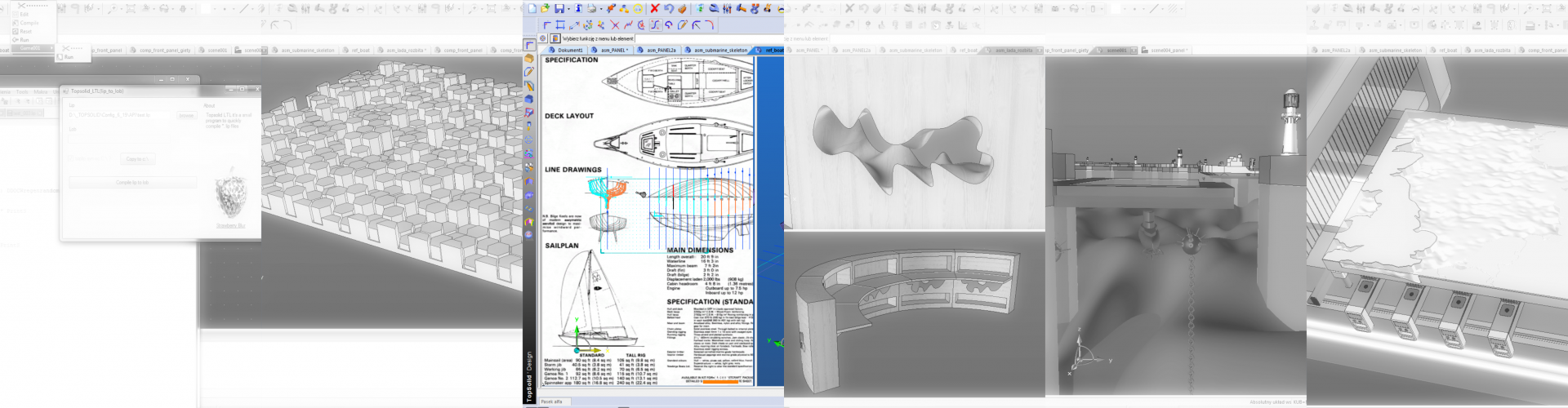Toggle the highlighted S-curve spline tool
The height and width of the screenshot is (408, 1568).
point(655,25)
